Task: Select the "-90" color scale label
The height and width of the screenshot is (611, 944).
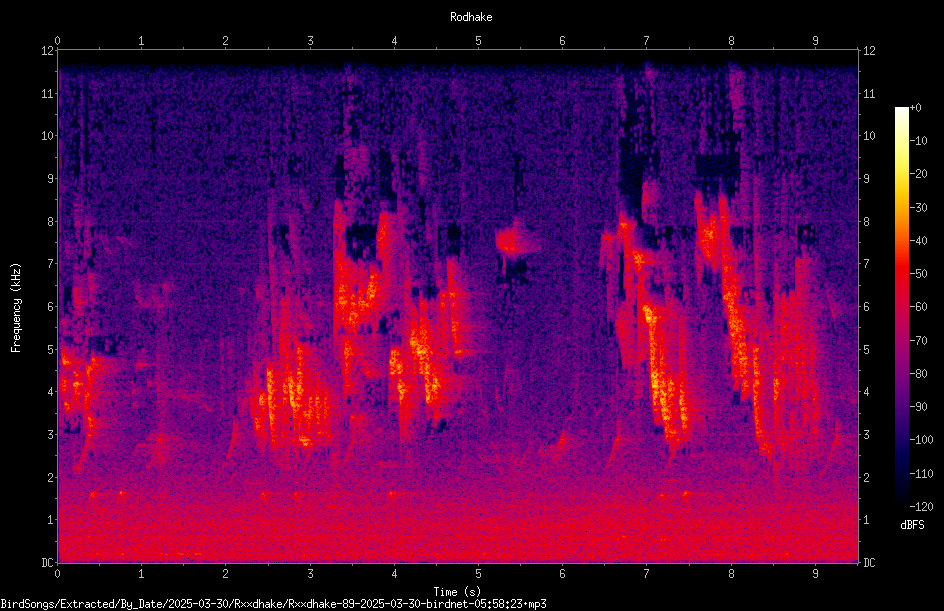Action: pyautogui.click(x=918, y=407)
